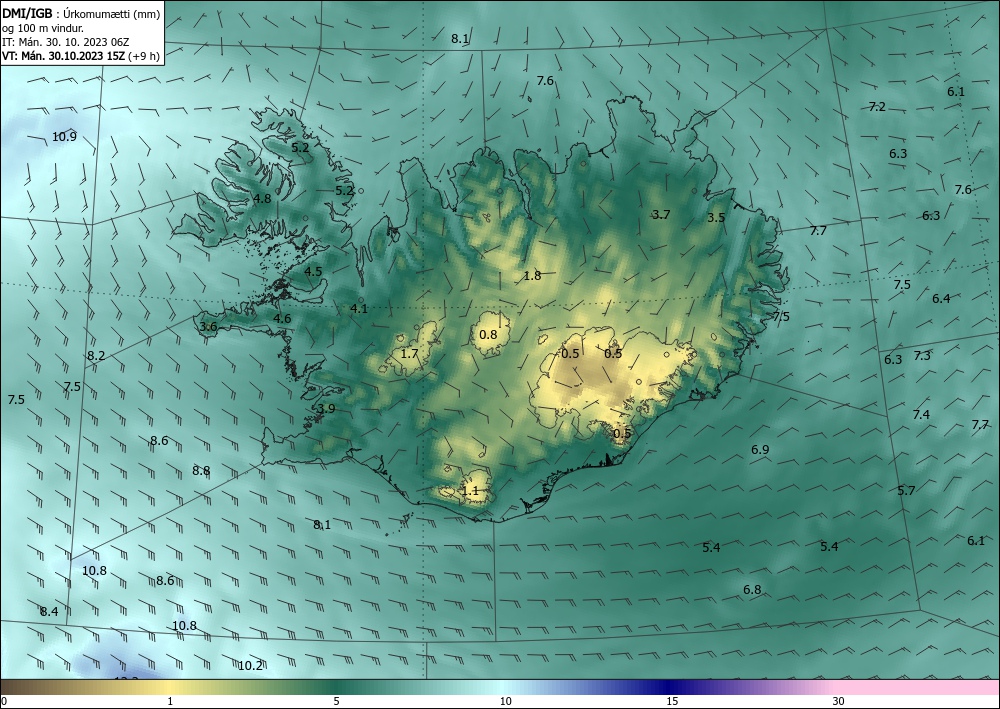The width and height of the screenshot is (1000, 709).
Task: Click the 8.8 value label
Action: [201, 471]
